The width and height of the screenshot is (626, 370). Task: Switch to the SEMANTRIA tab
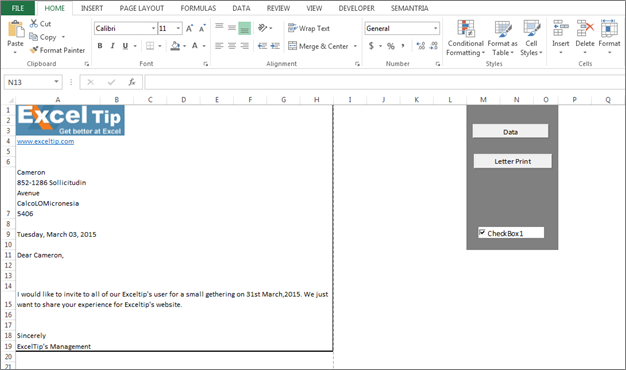pyautogui.click(x=409, y=8)
